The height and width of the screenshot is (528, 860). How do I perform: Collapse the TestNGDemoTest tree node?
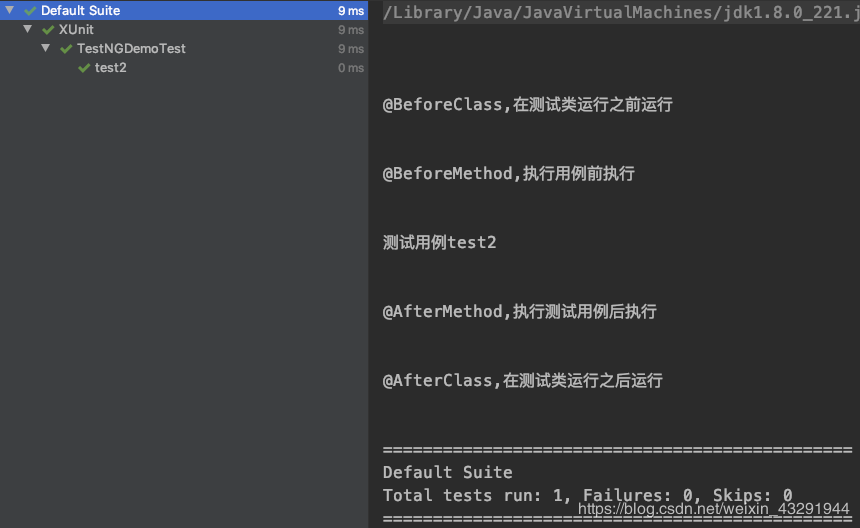pos(46,48)
